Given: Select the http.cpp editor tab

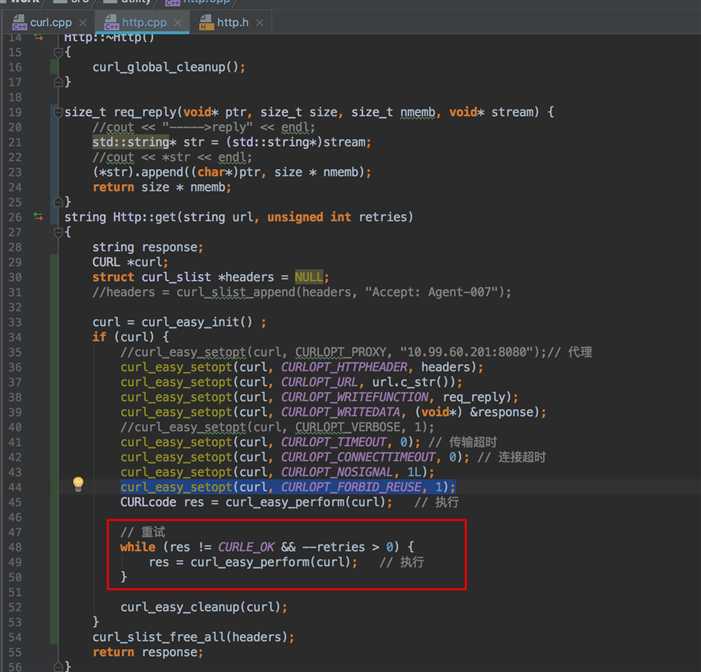Looking at the screenshot, I should 144,22.
